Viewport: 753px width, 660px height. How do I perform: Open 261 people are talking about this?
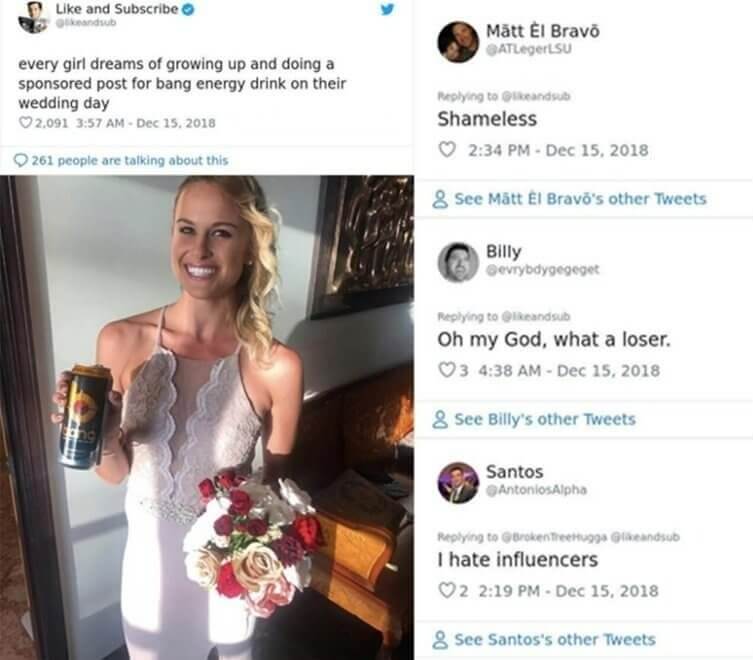[x=130, y=160]
